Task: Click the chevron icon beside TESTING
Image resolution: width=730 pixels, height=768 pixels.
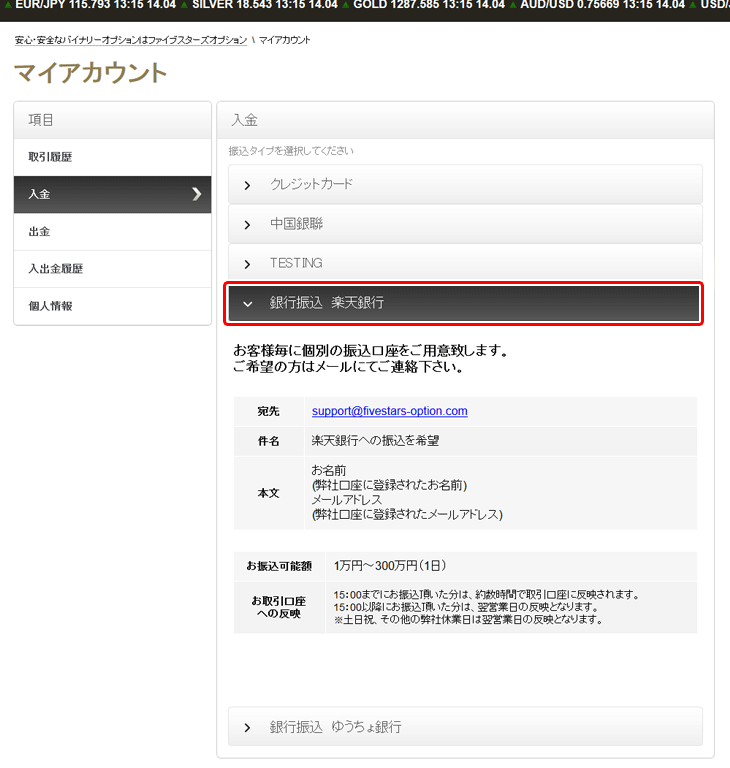Action: coord(247,264)
